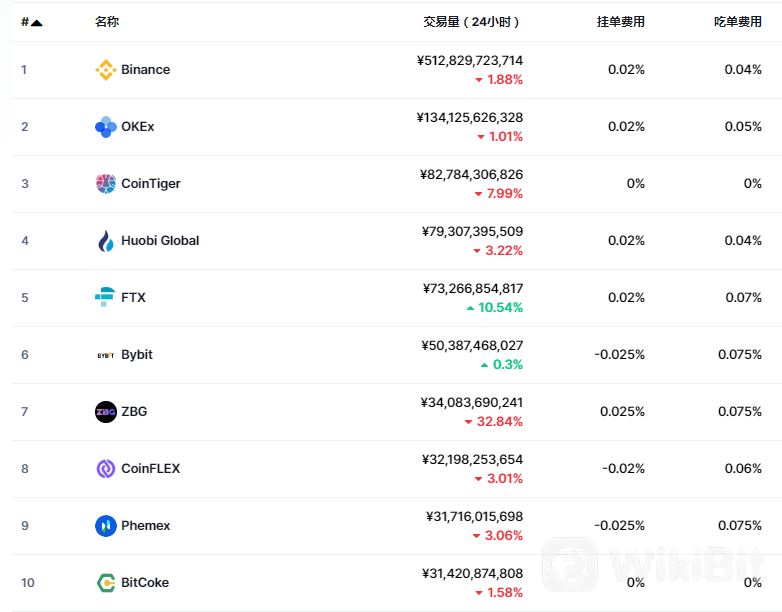Click the Phemex exchange name link

click(146, 526)
